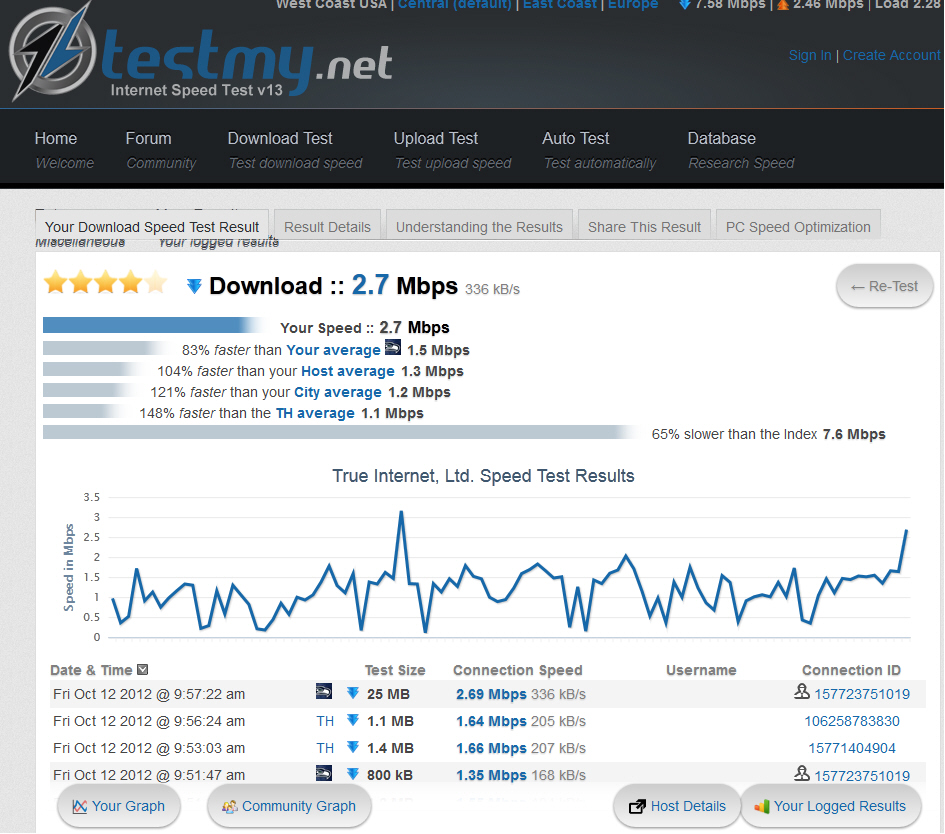Click the Date & Time column header
Screen dimensions: 945x834
coord(91,670)
